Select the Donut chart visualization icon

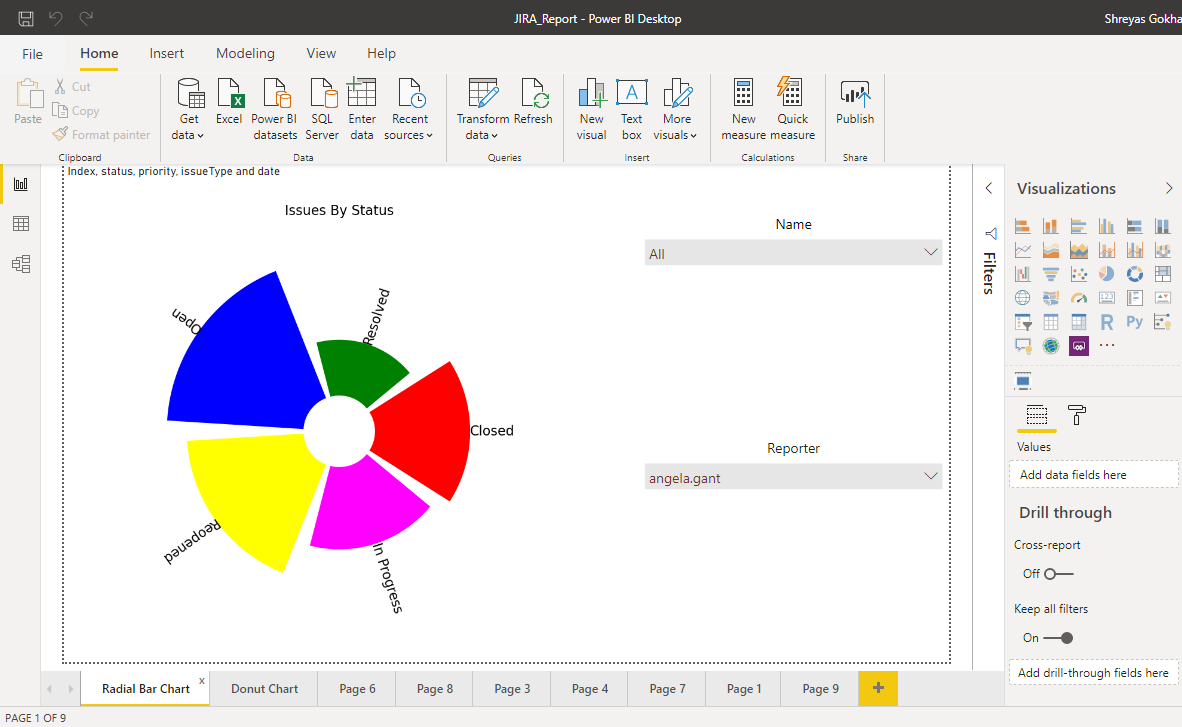(1136, 274)
